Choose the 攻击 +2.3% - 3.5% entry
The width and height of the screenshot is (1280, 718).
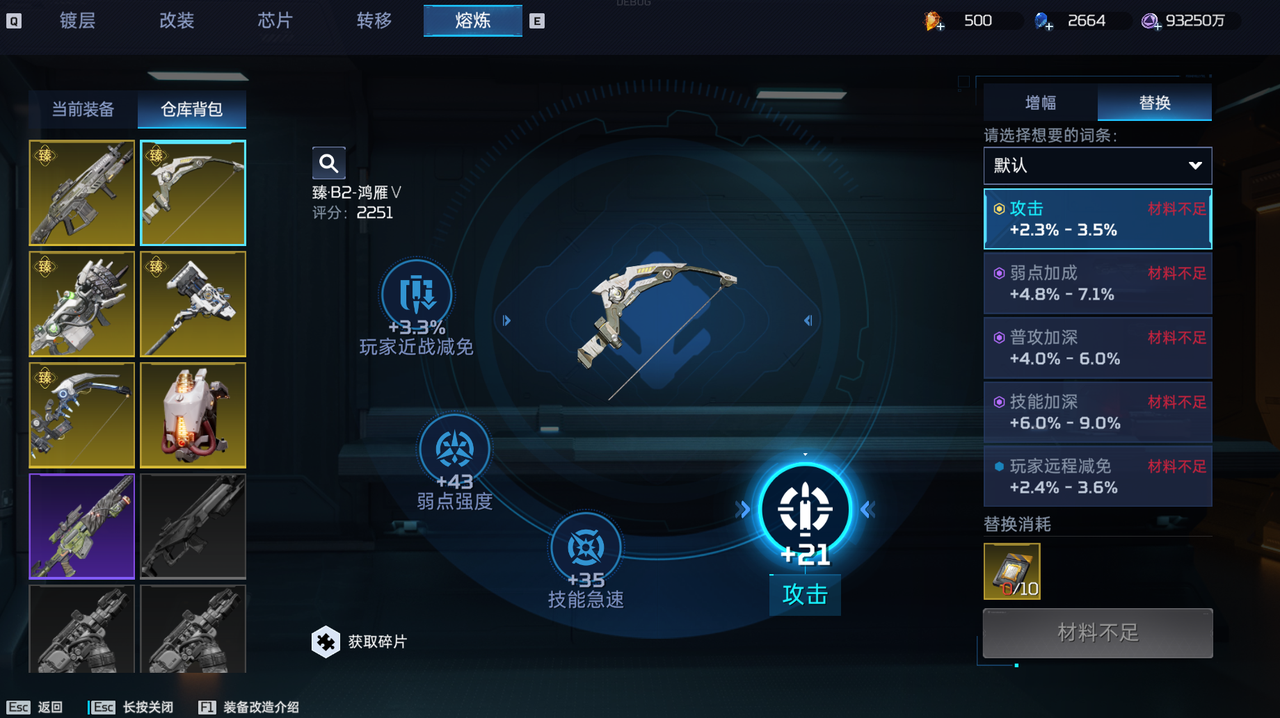pyautogui.click(x=1098, y=219)
